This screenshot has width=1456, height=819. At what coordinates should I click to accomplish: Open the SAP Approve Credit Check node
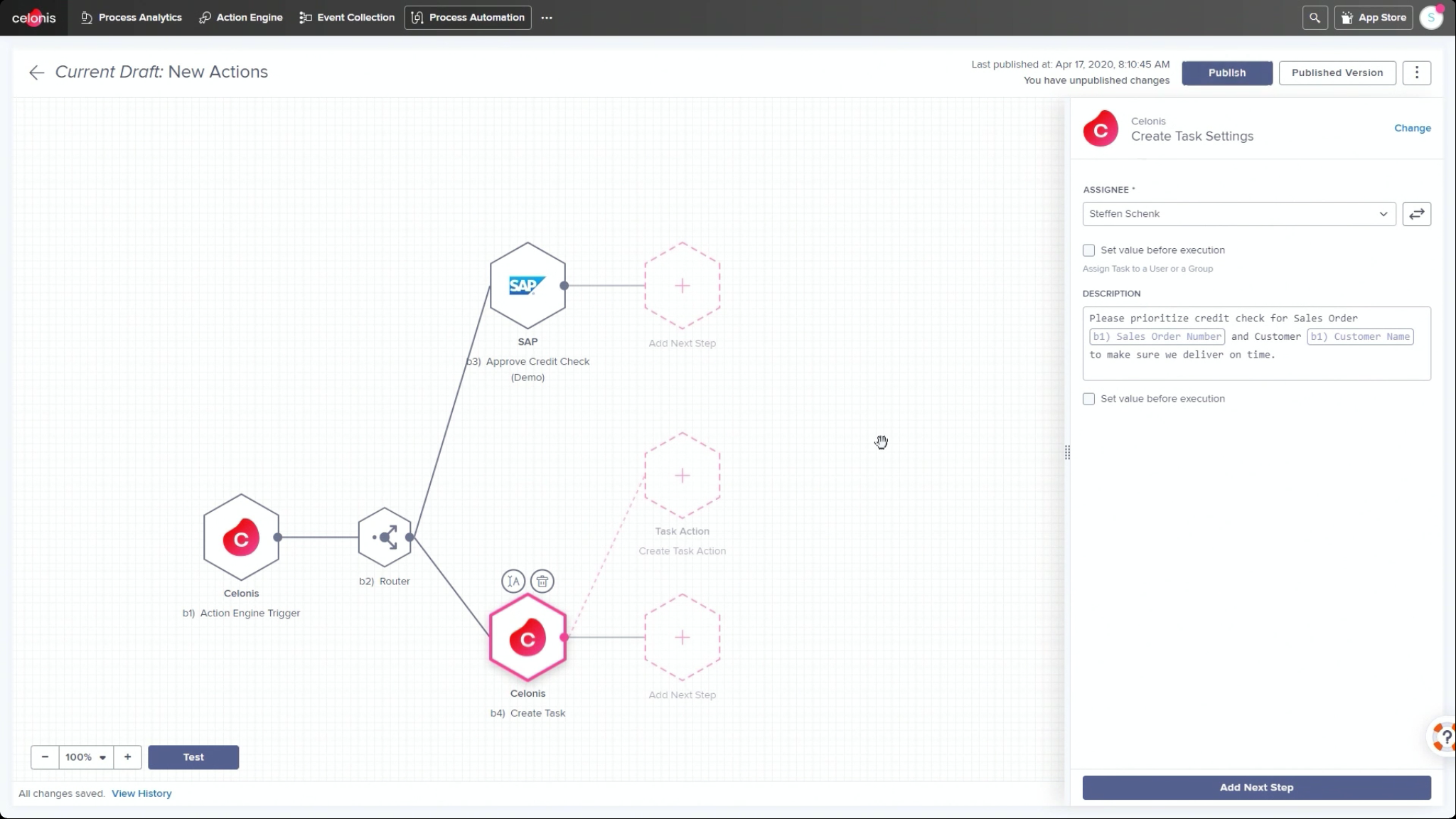click(x=527, y=286)
